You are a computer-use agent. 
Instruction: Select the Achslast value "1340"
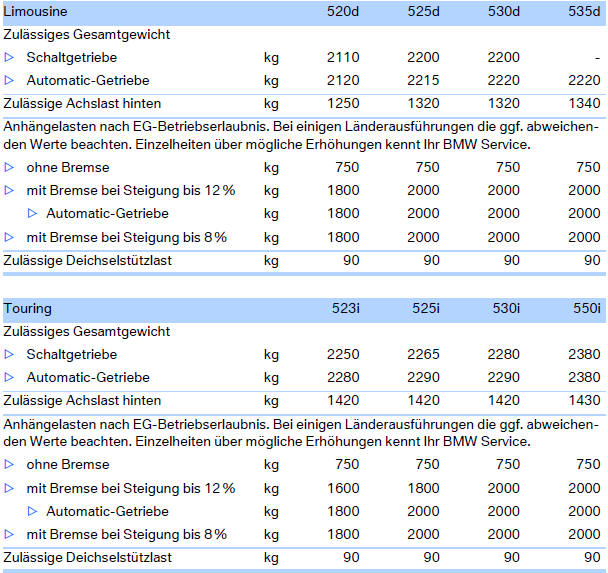point(584,104)
